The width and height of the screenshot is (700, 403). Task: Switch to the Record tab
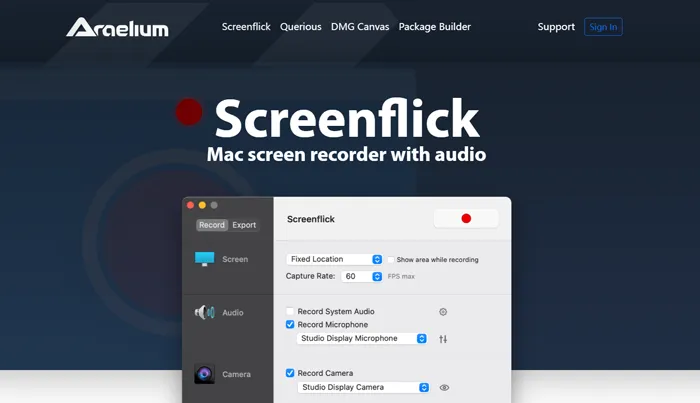click(x=212, y=225)
